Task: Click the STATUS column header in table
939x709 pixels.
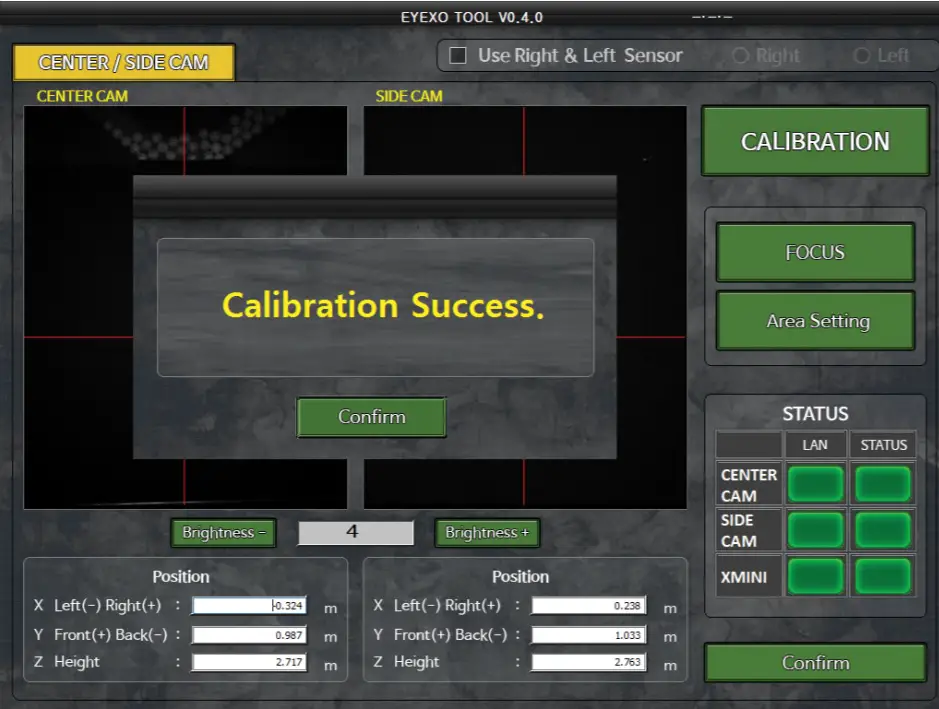Action: coord(883,445)
